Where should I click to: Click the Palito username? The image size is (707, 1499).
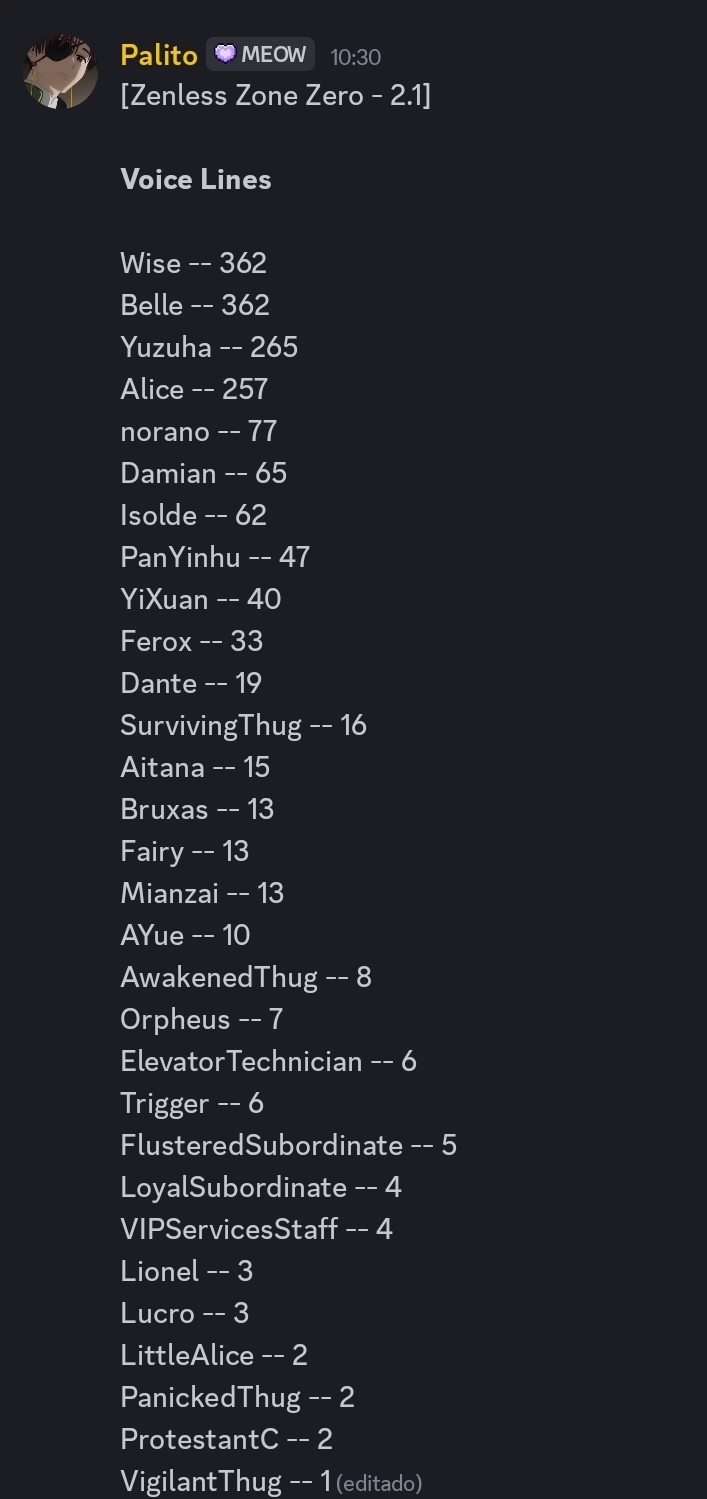tap(159, 55)
